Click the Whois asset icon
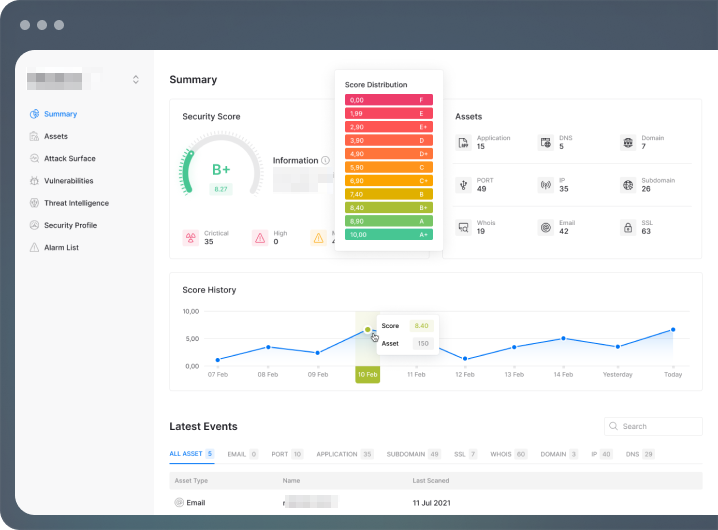Viewport: 718px width, 530px height. point(463,227)
